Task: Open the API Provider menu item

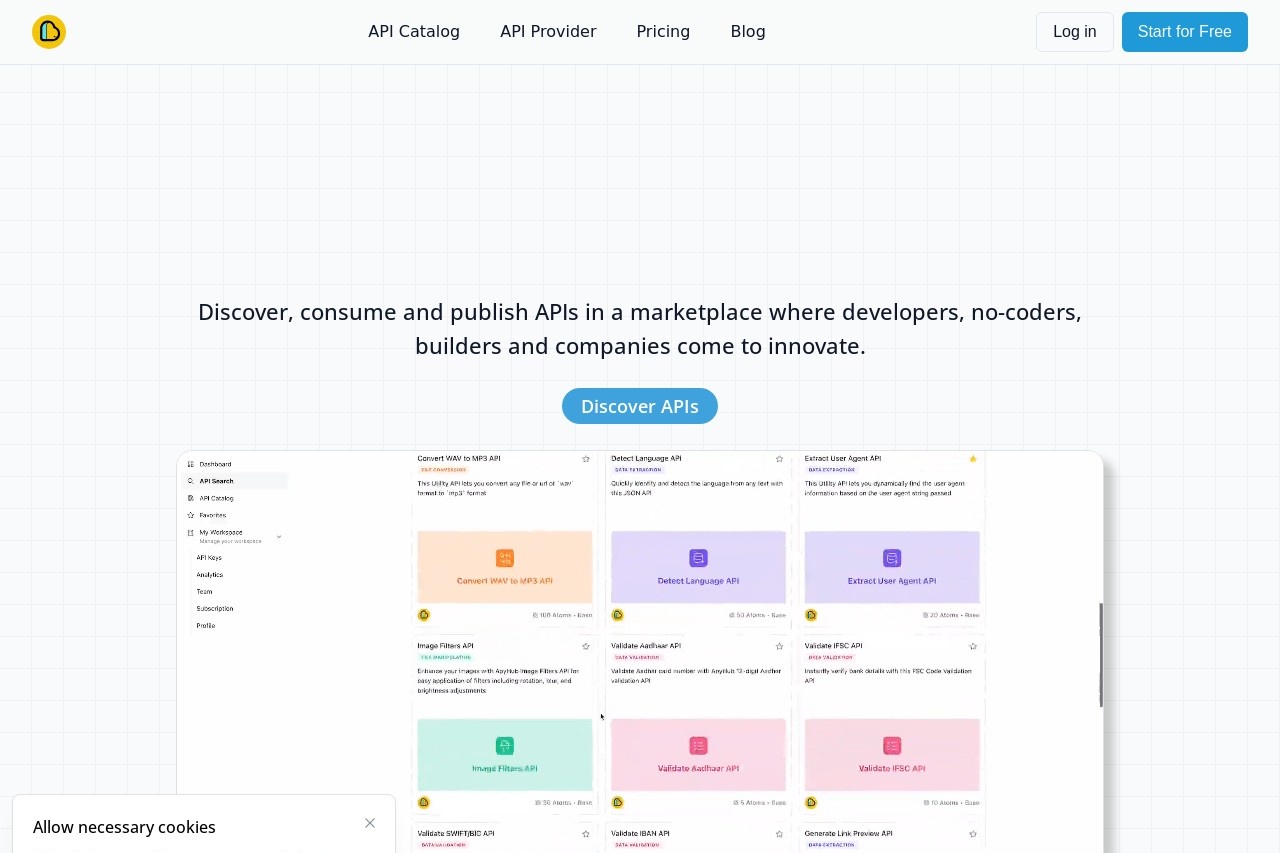Action: [548, 32]
